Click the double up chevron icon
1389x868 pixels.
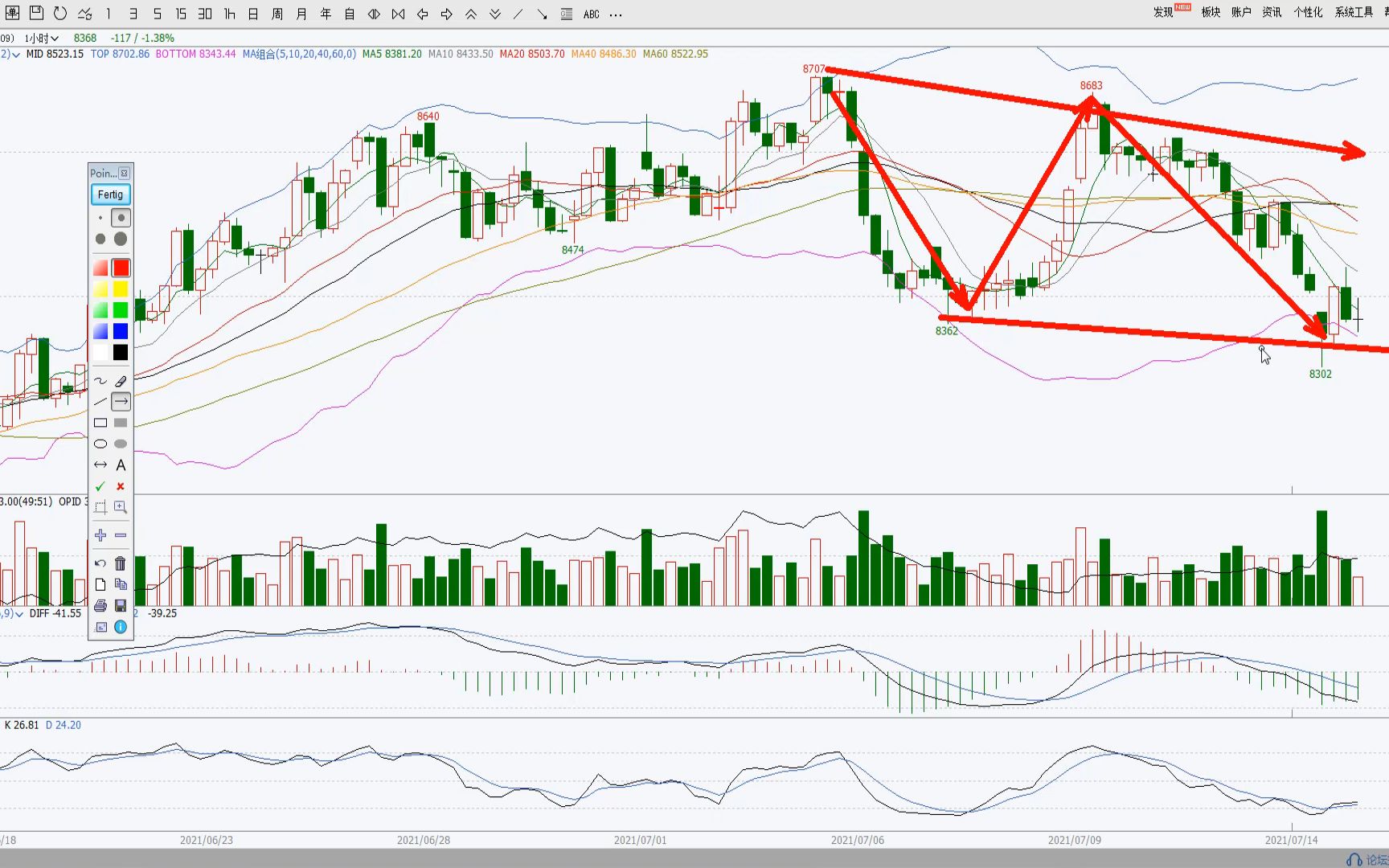471,14
